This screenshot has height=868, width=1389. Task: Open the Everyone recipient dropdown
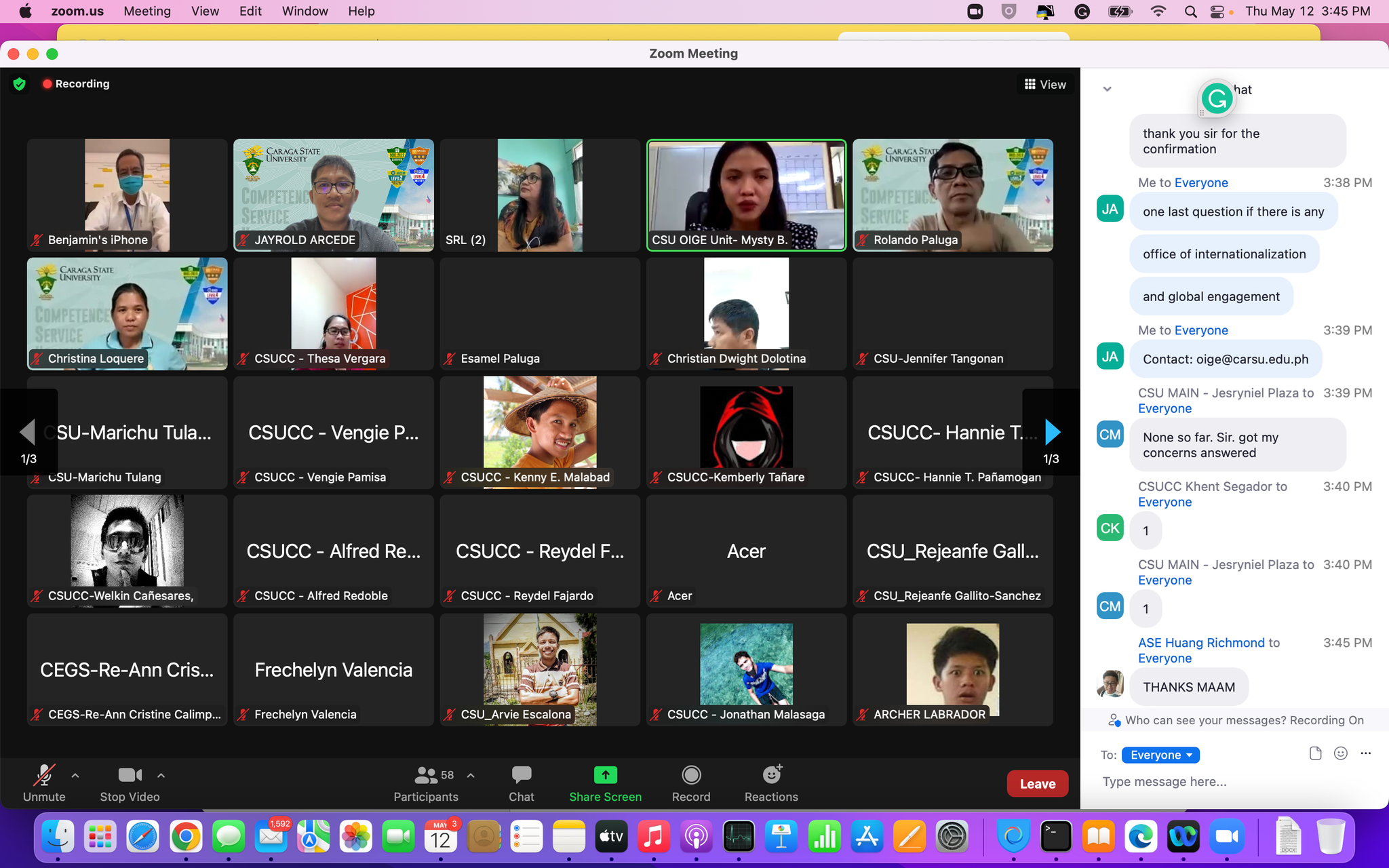(x=1160, y=755)
